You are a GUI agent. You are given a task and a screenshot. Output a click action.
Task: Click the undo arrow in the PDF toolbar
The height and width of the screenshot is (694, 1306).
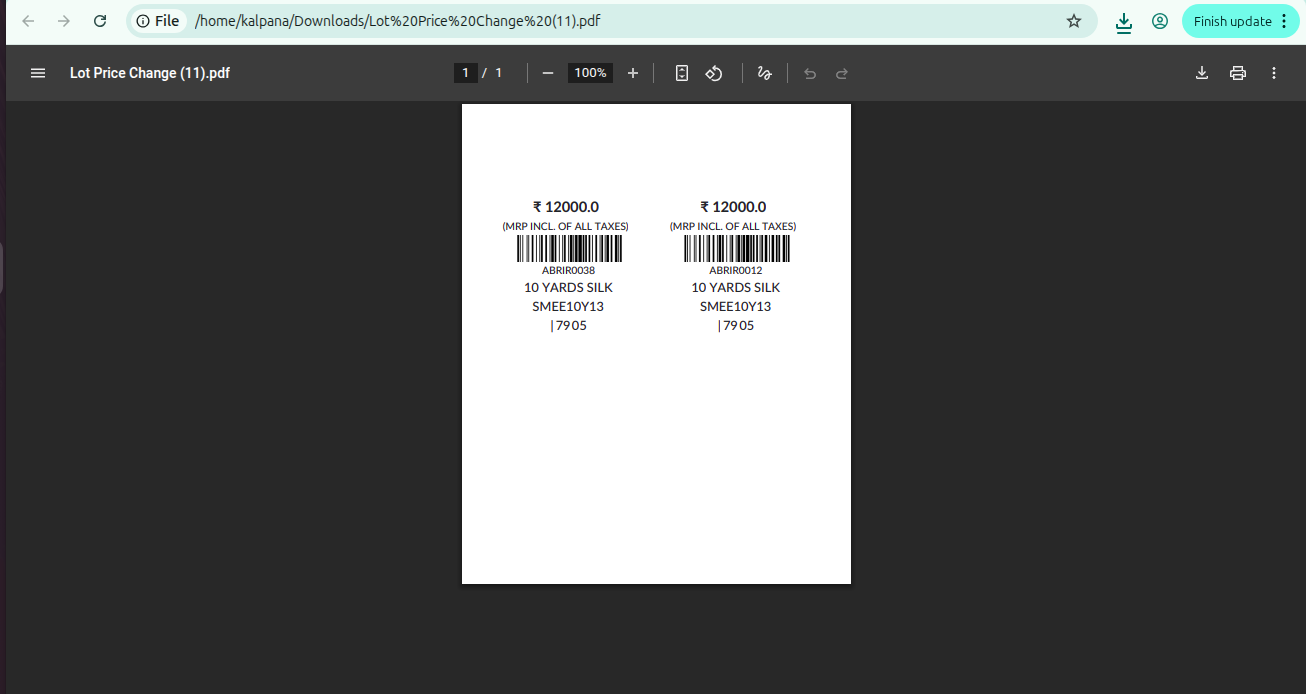tap(810, 73)
